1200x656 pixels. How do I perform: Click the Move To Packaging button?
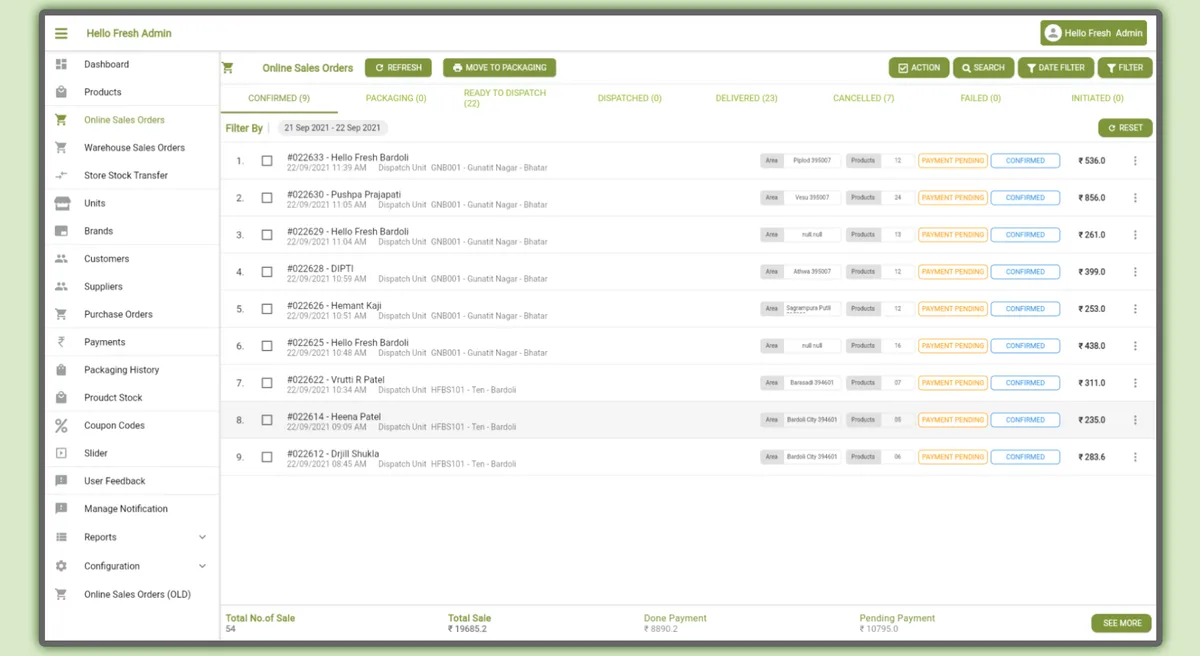coord(499,68)
